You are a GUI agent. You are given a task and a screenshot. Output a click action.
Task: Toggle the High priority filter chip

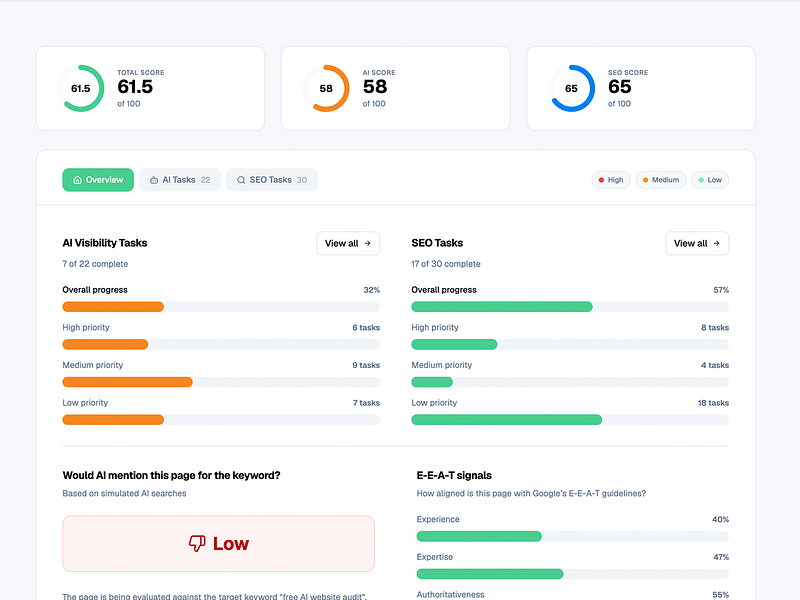(x=611, y=180)
